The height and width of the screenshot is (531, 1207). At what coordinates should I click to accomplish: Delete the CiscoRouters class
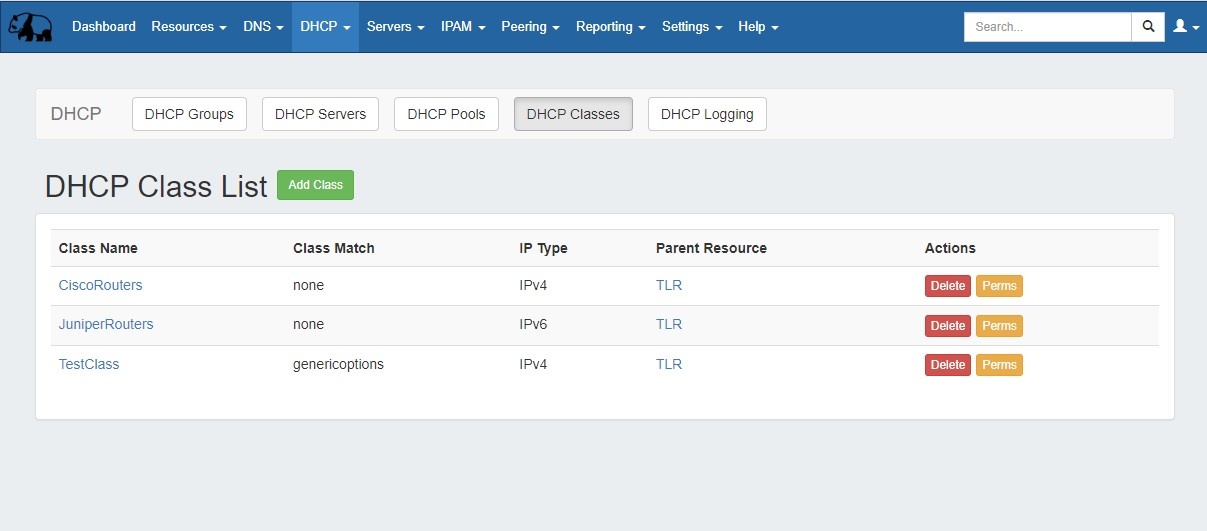[x=947, y=286]
